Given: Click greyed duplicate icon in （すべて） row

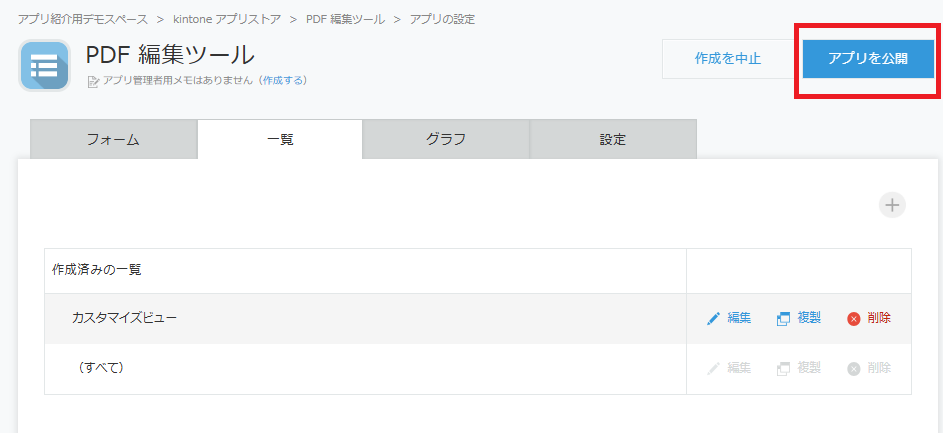Looking at the screenshot, I should [783, 369].
